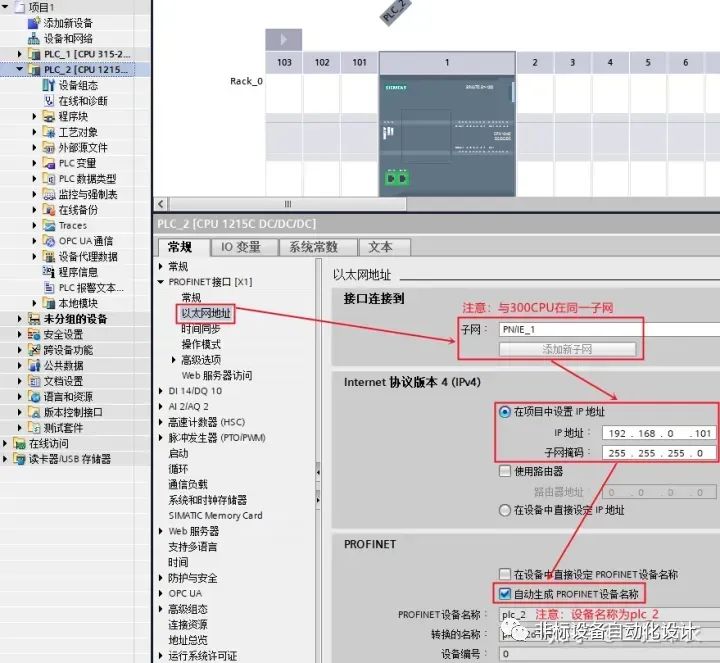Expand the DI 14/DQ 10 arrow

point(161,391)
